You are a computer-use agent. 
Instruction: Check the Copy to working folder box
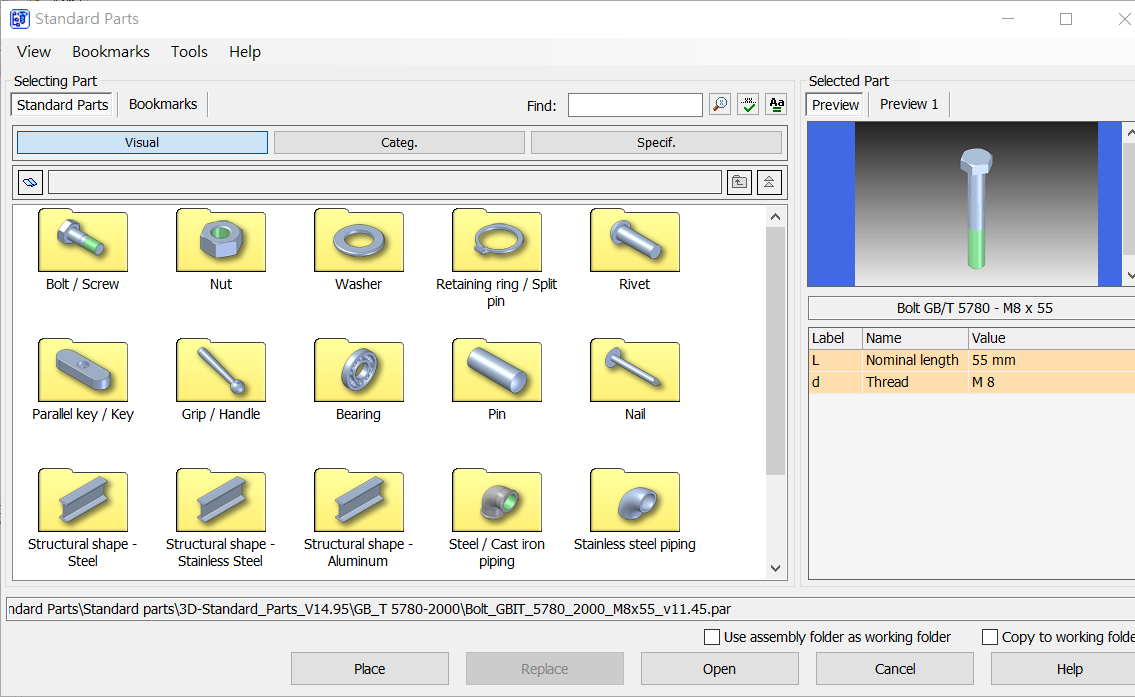tap(990, 637)
